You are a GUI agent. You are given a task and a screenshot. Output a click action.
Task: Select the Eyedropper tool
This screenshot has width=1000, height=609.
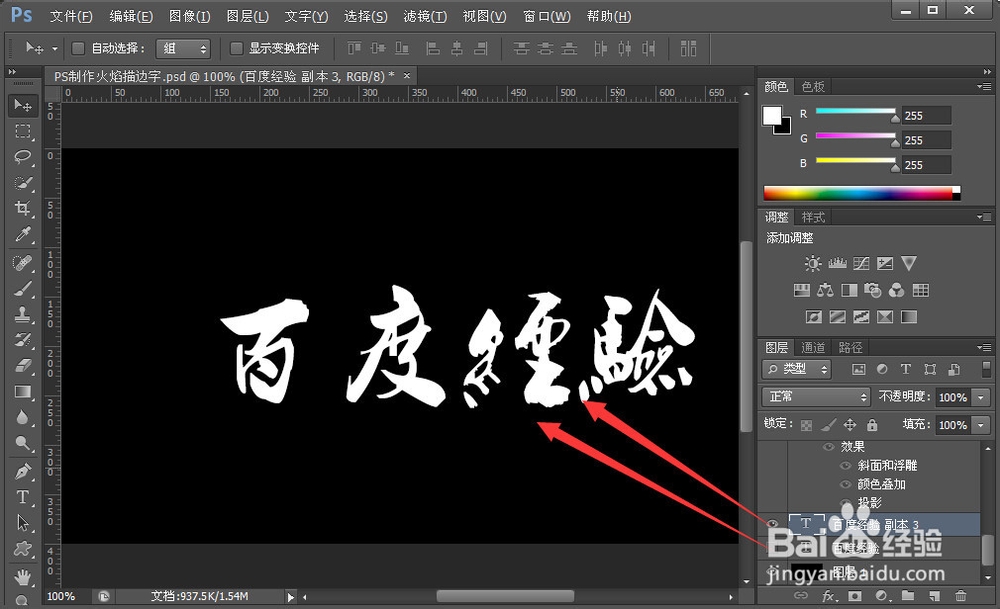point(23,235)
